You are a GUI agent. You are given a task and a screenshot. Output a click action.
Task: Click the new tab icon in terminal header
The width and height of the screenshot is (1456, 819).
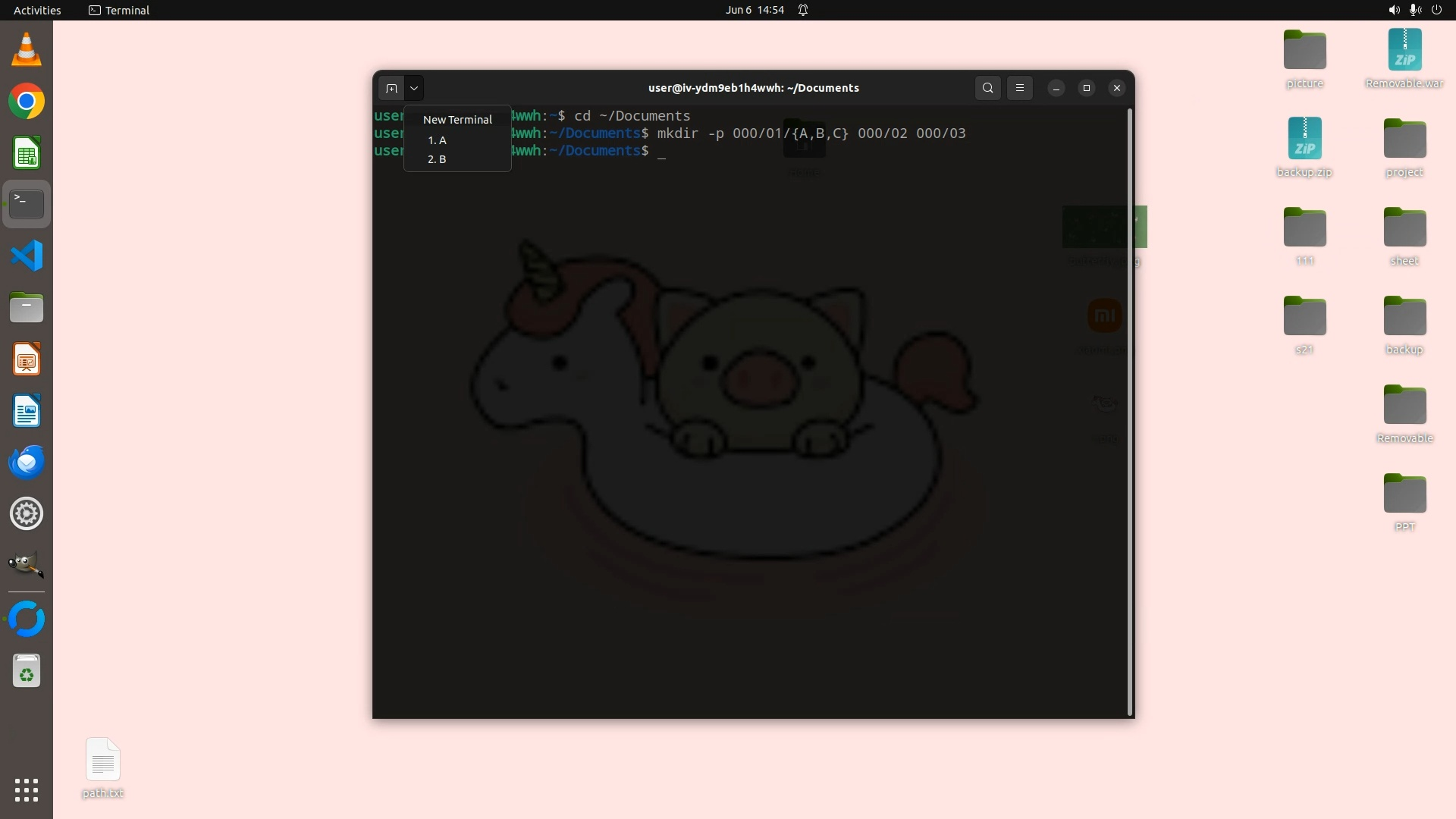pyautogui.click(x=391, y=89)
